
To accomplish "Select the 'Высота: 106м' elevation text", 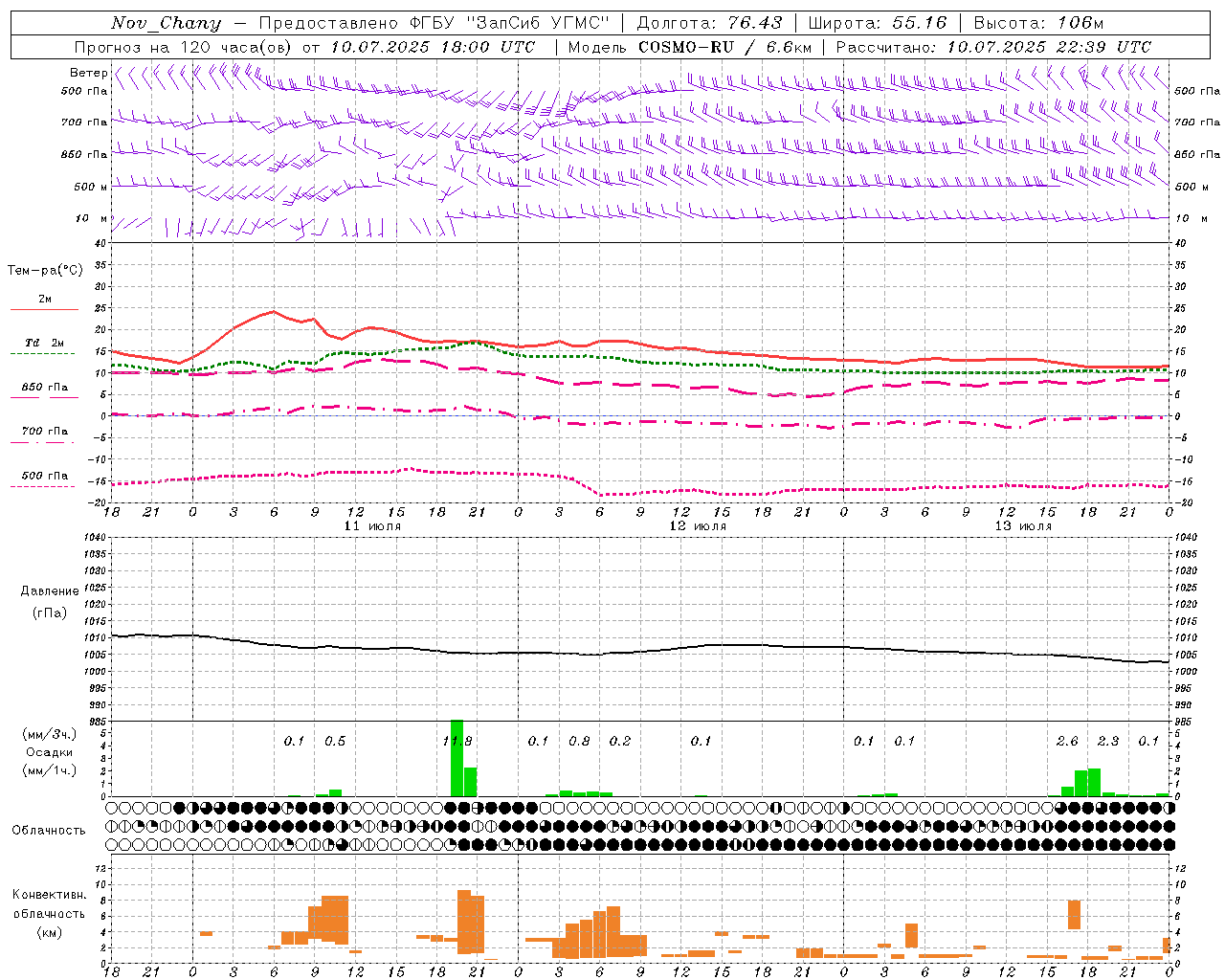I will click(x=1038, y=23).
